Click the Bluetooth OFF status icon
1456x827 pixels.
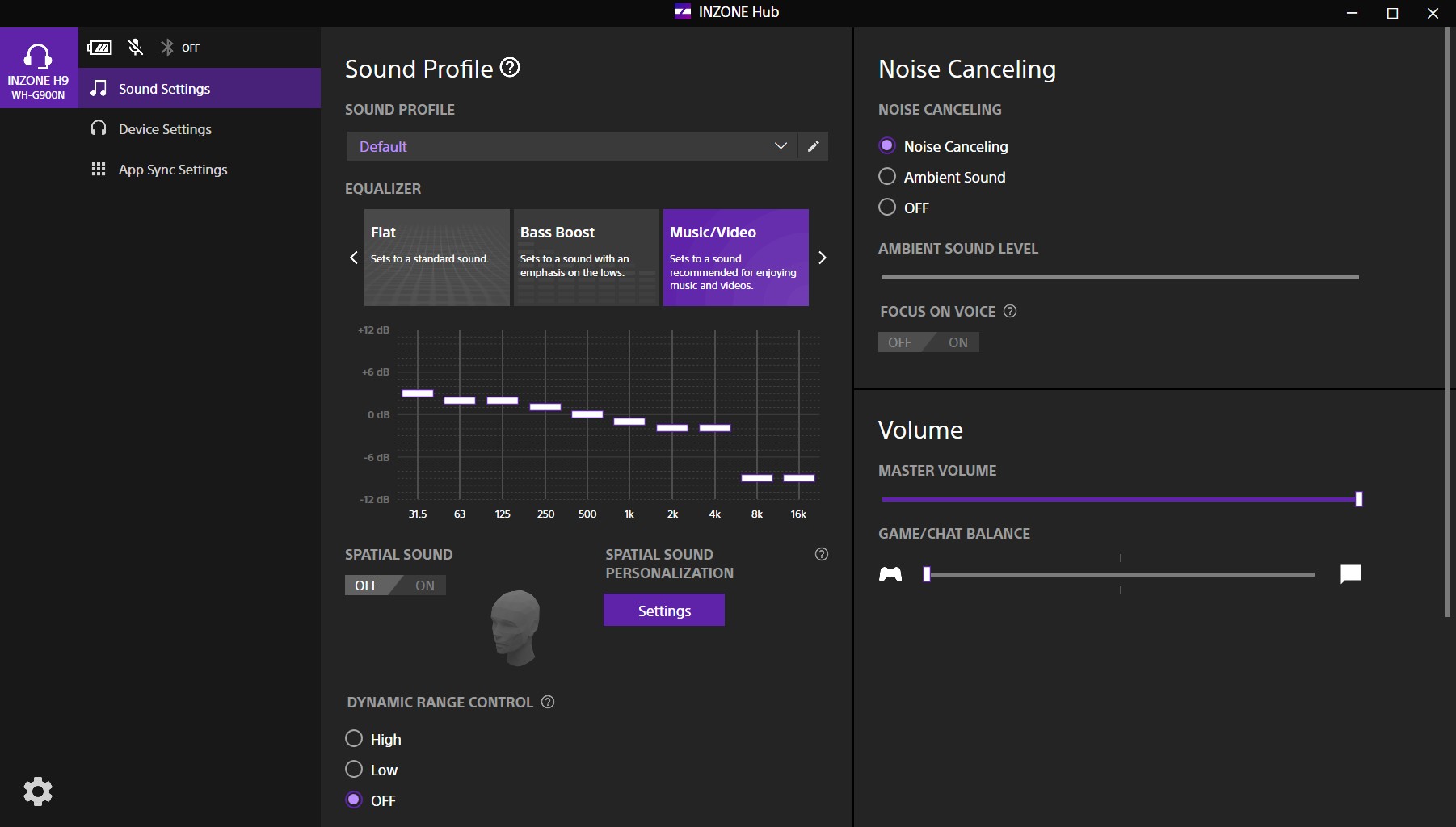tap(179, 48)
